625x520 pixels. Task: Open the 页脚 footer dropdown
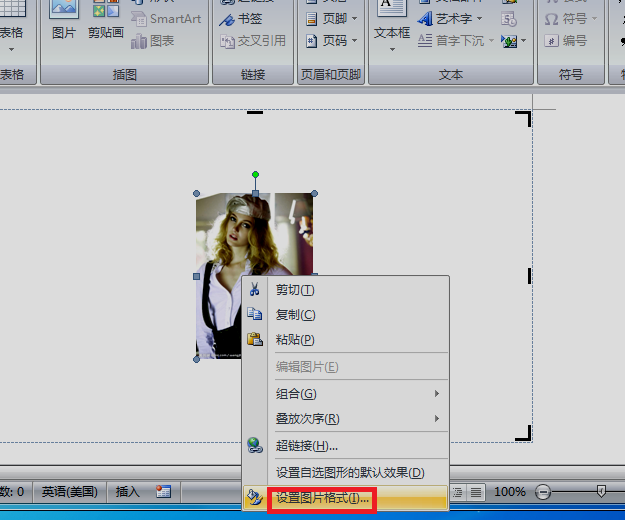pos(331,19)
